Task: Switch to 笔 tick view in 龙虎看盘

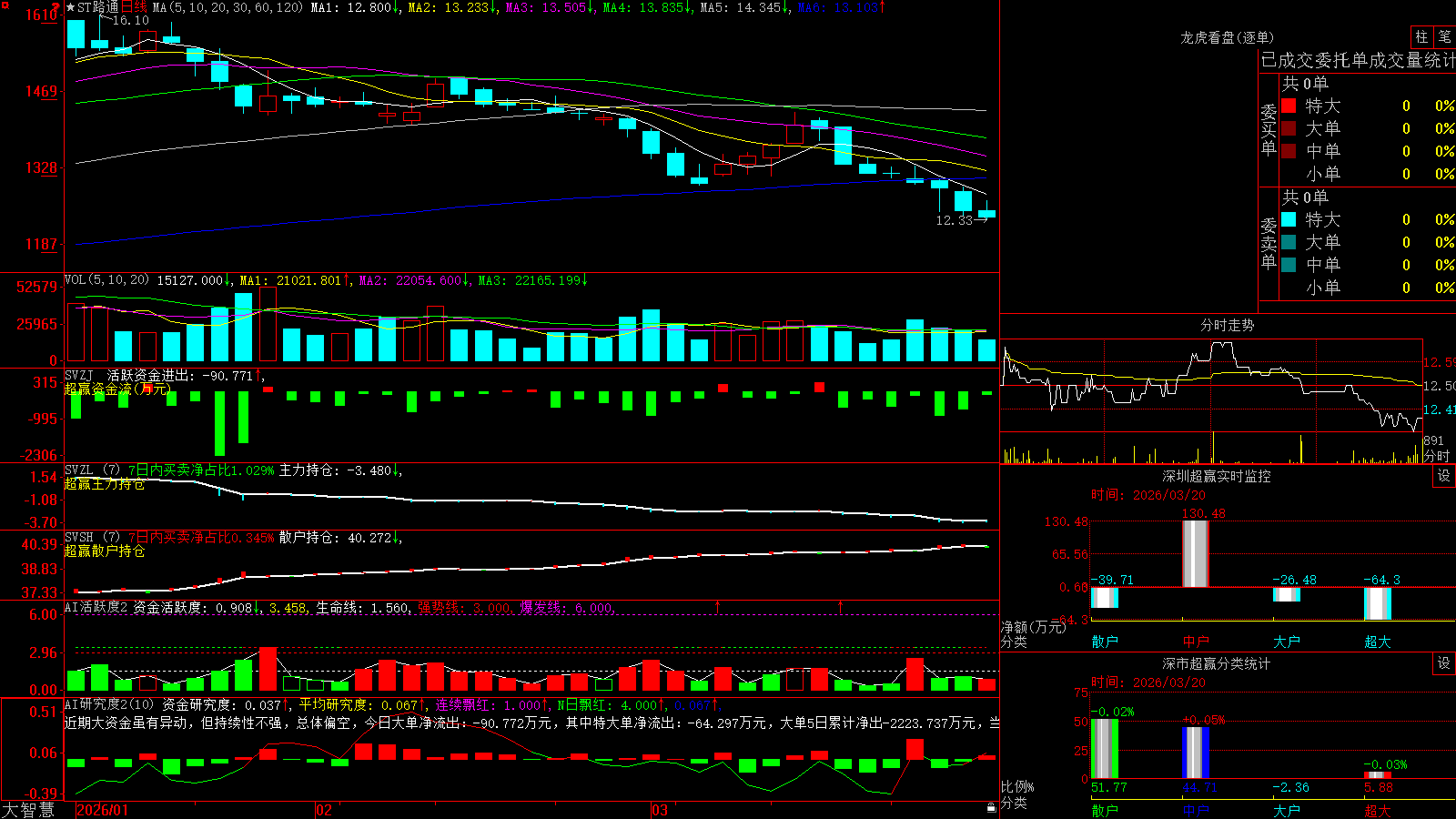Action: pyautogui.click(x=1444, y=36)
